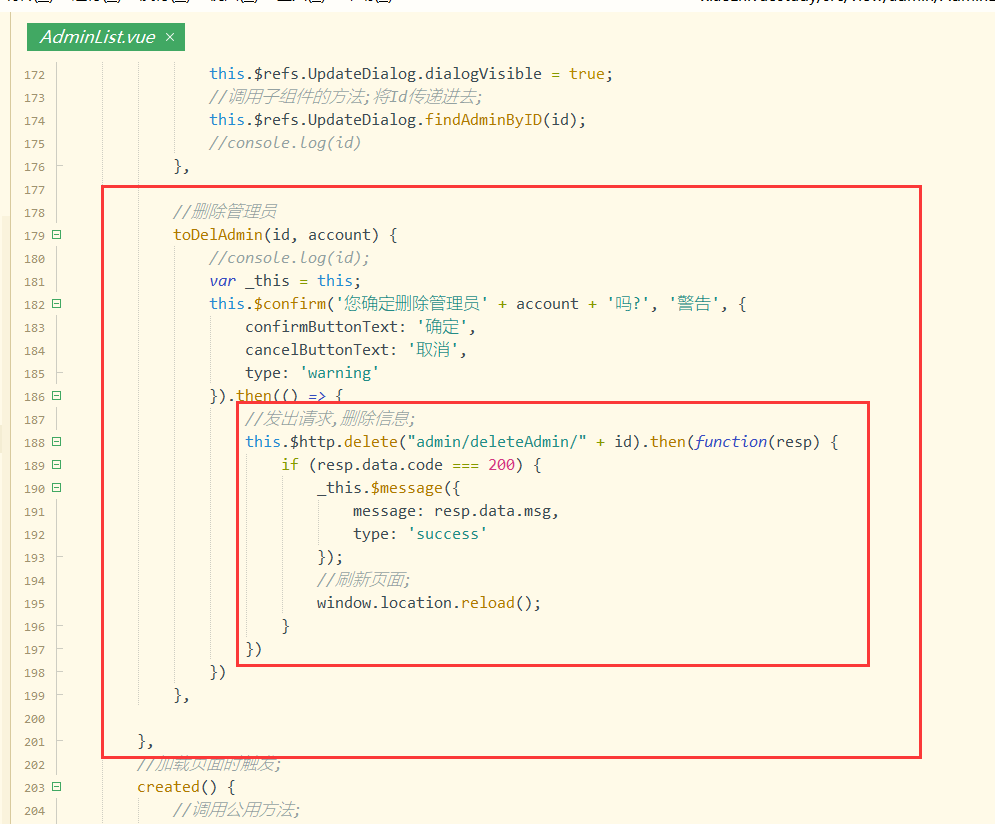This screenshot has width=995, height=824.
Task: Collapse the toDelAdmin method at line 179
Action: point(56,235)
